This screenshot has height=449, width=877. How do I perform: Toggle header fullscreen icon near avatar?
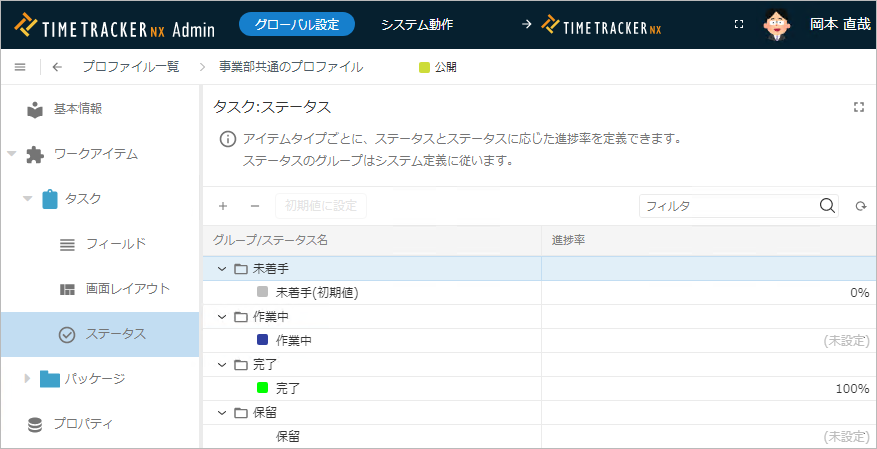[739, 24]
